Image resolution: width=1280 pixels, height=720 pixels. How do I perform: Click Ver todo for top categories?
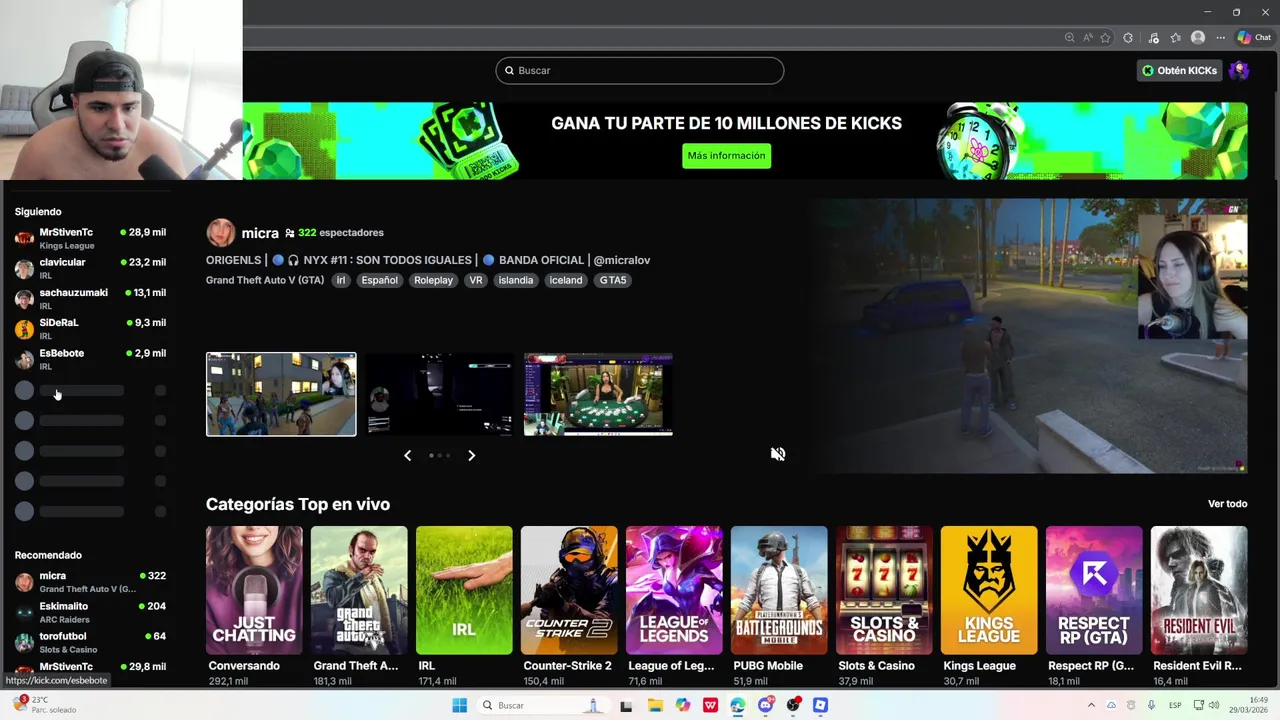[x=1227, y=504]
